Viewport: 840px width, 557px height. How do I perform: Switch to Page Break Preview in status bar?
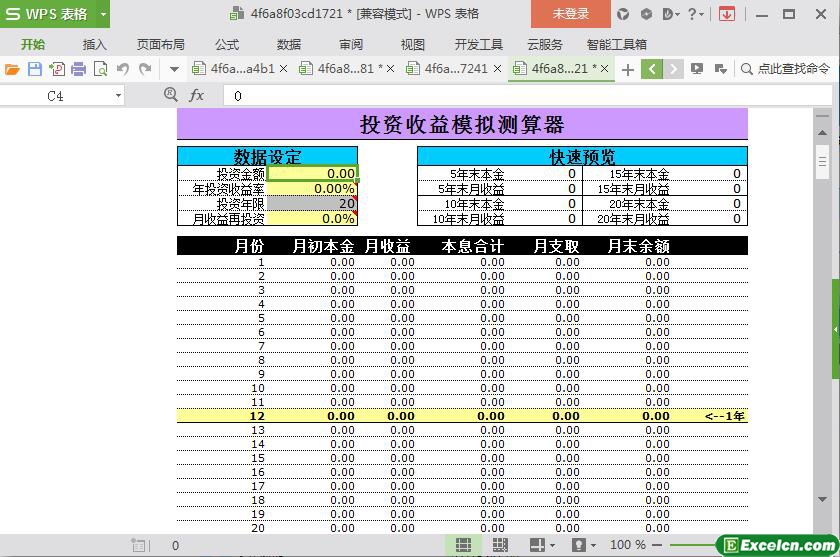tap(500, 545)
